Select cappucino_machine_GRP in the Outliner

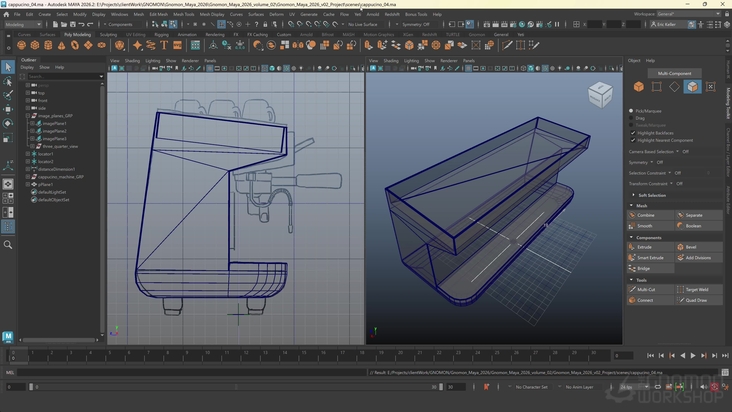(x=61, y=177)
